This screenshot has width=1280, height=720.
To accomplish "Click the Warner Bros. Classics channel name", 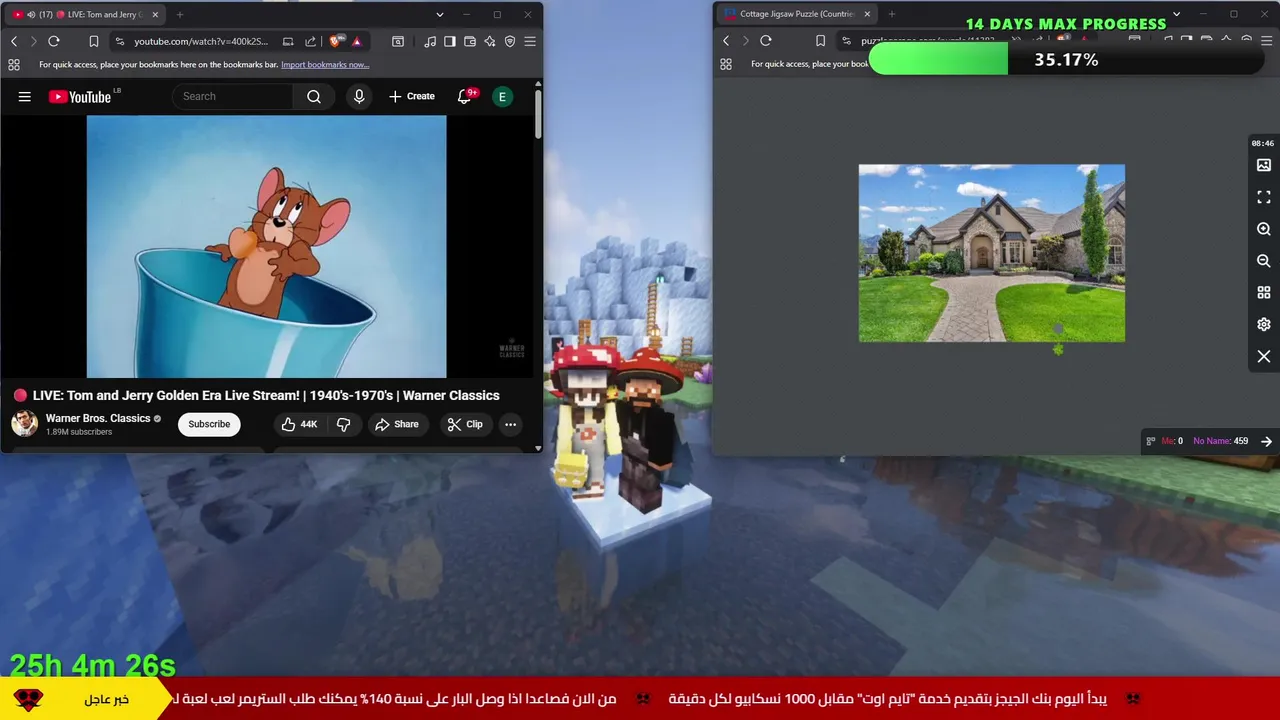I will click(x=98, y=418).
